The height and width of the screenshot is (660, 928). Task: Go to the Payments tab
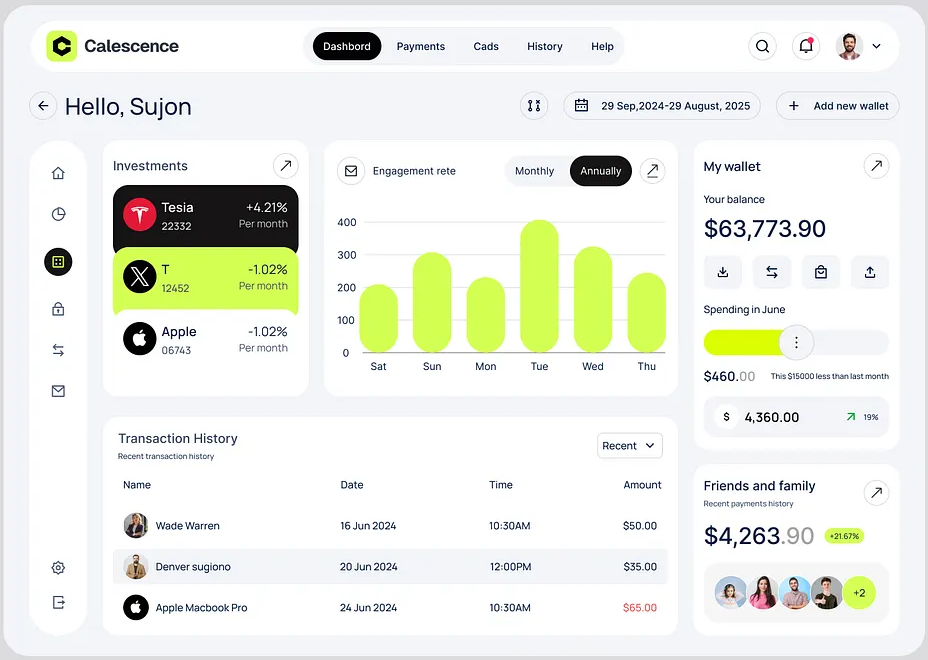[421, 46]
